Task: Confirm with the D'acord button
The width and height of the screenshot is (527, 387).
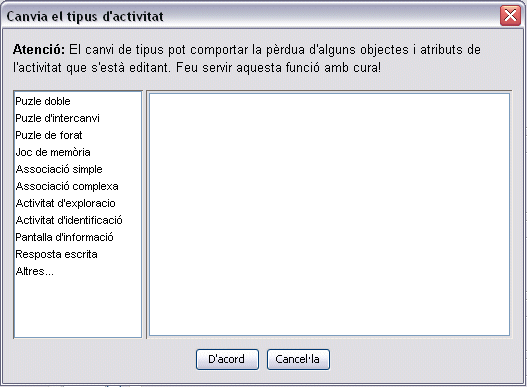Action: tap(227, 359)
